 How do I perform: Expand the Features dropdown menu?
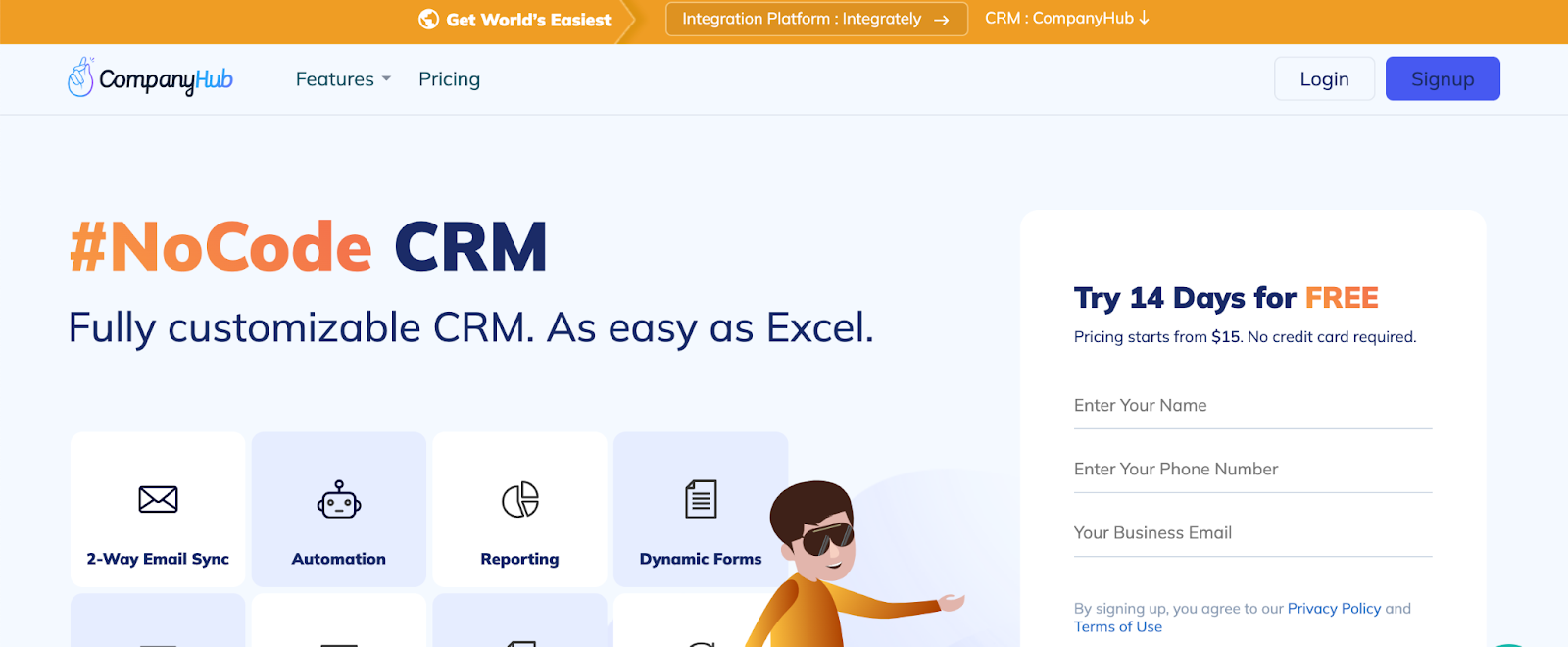[343, 79]
